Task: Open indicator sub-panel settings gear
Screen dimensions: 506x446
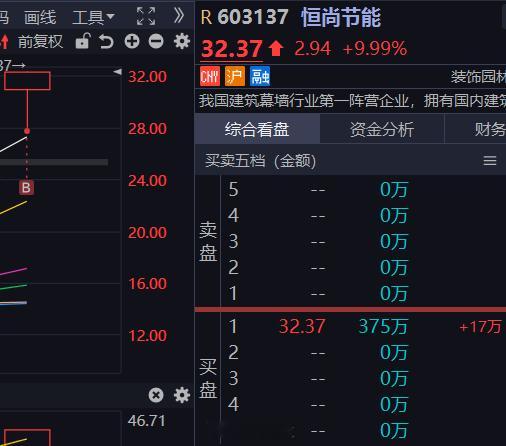Action: (182, 395)
